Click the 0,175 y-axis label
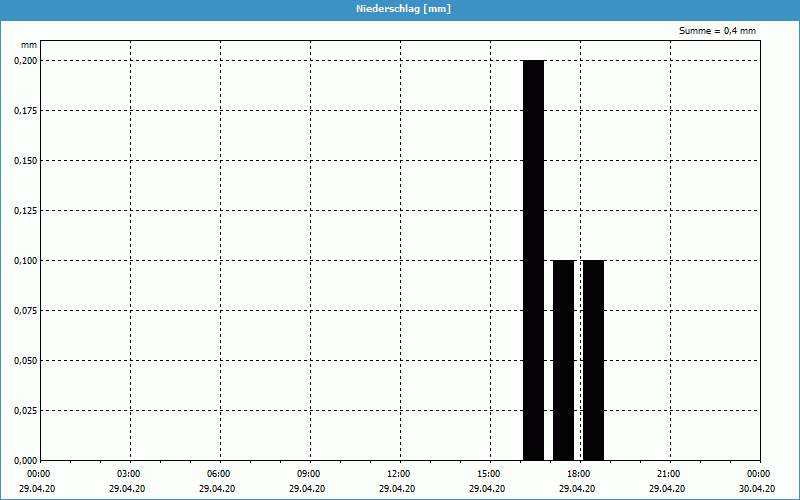 click(x=26, y=111)
